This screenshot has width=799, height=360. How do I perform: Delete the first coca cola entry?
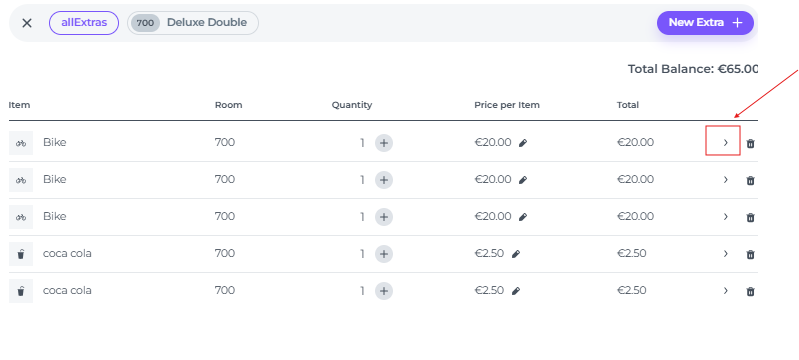click(x=750, y=254)
